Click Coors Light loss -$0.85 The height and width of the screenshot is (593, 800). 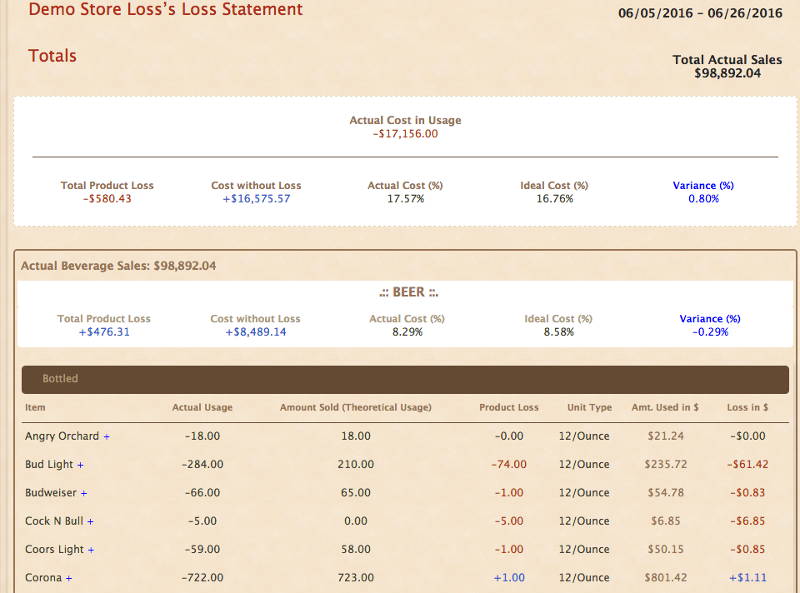tap(747, 550)
